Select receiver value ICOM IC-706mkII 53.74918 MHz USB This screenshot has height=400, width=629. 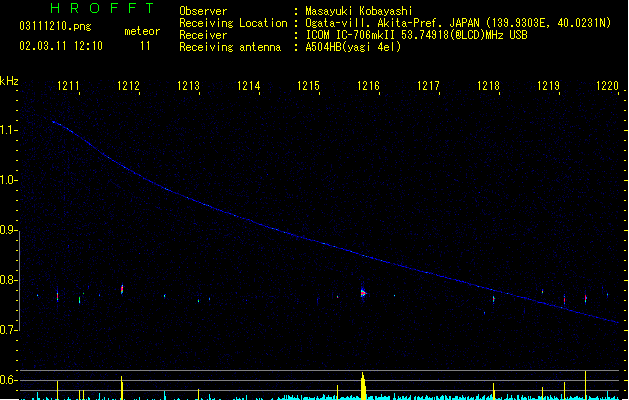[416, 35]
